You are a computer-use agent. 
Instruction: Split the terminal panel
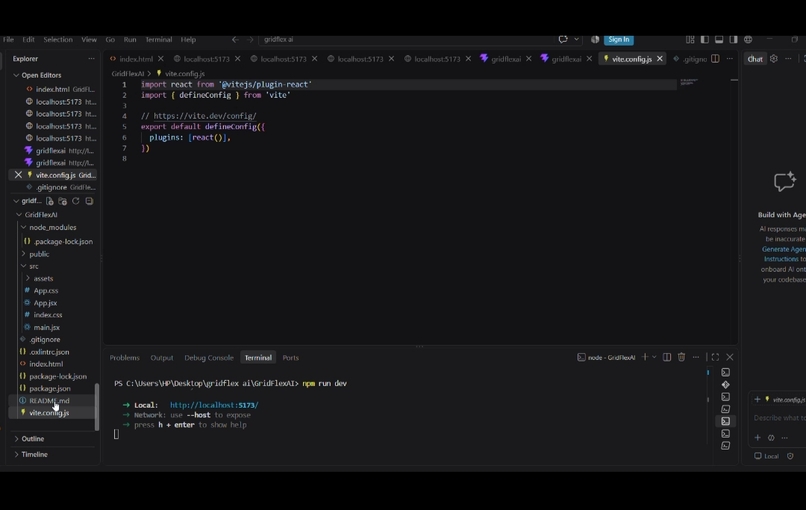click(667, 357)
